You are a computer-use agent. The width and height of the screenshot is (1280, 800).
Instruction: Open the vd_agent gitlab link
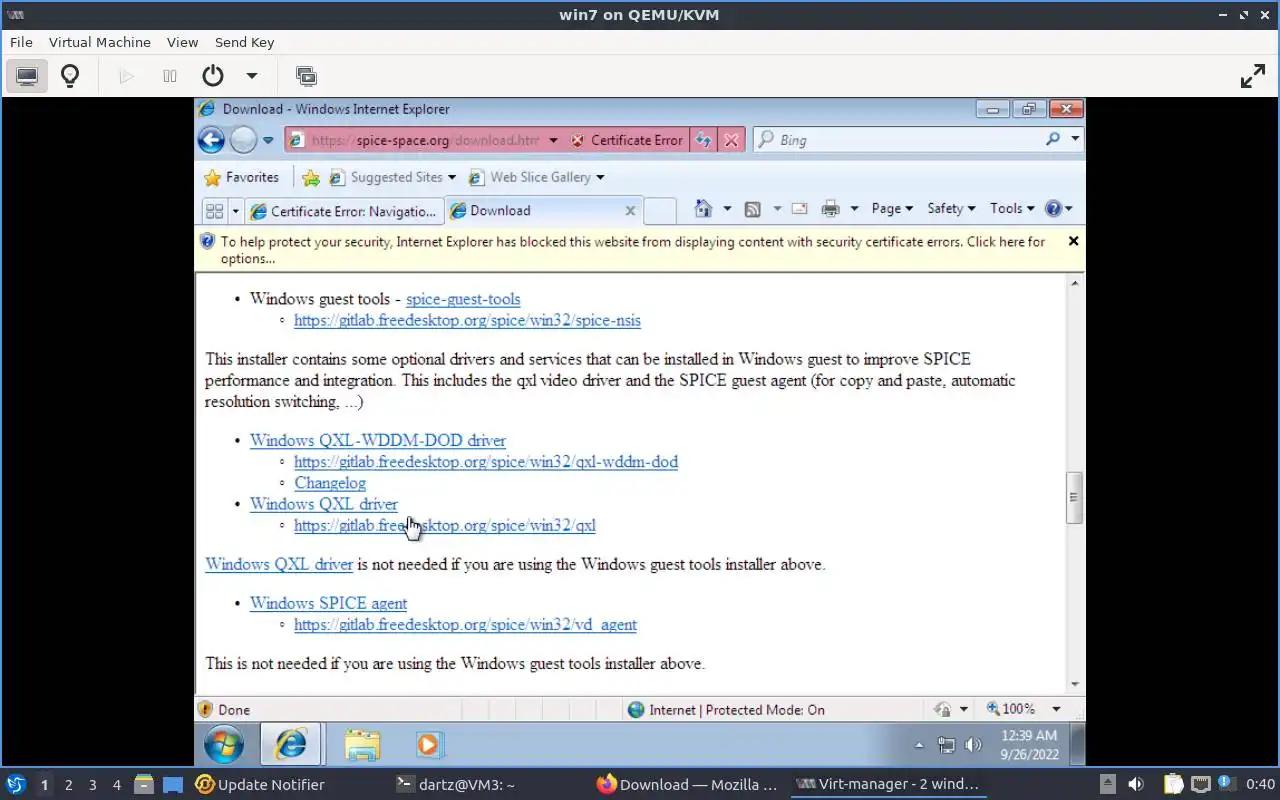coord(465,625)
